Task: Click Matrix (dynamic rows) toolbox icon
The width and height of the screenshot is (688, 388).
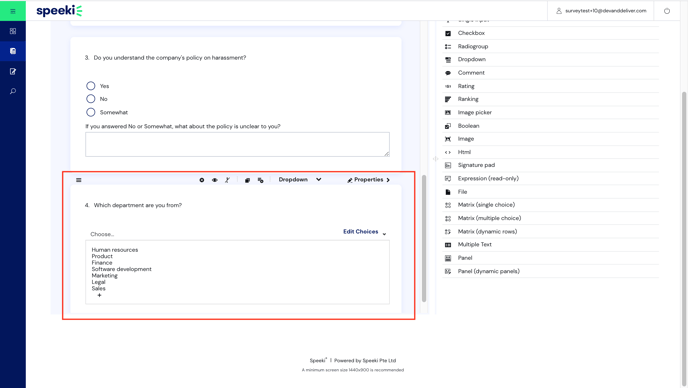Action: pos(448,232)
